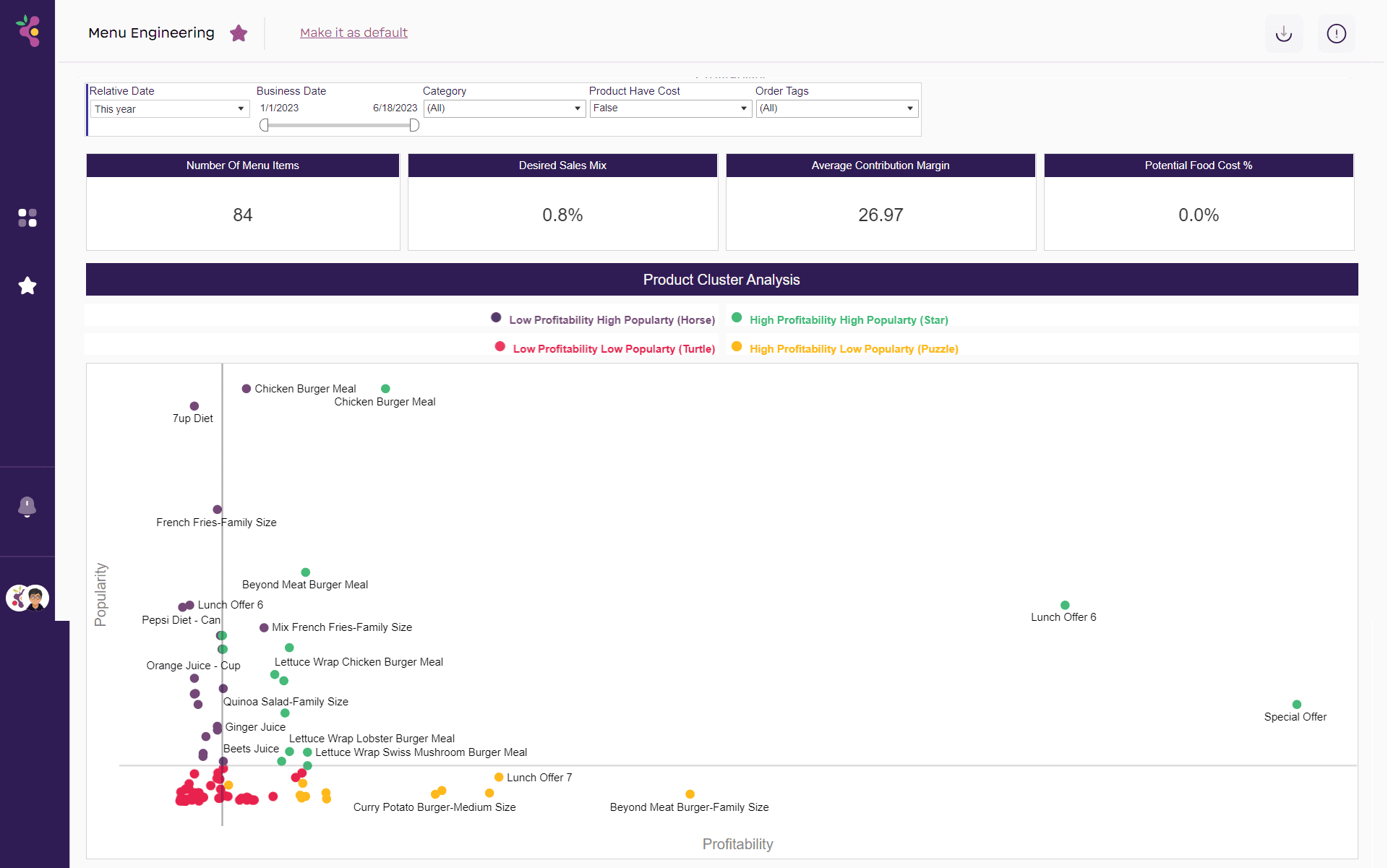Open notifications bell in the sidebar
Screen dimensions: 1388x868
tap(27, 507)
